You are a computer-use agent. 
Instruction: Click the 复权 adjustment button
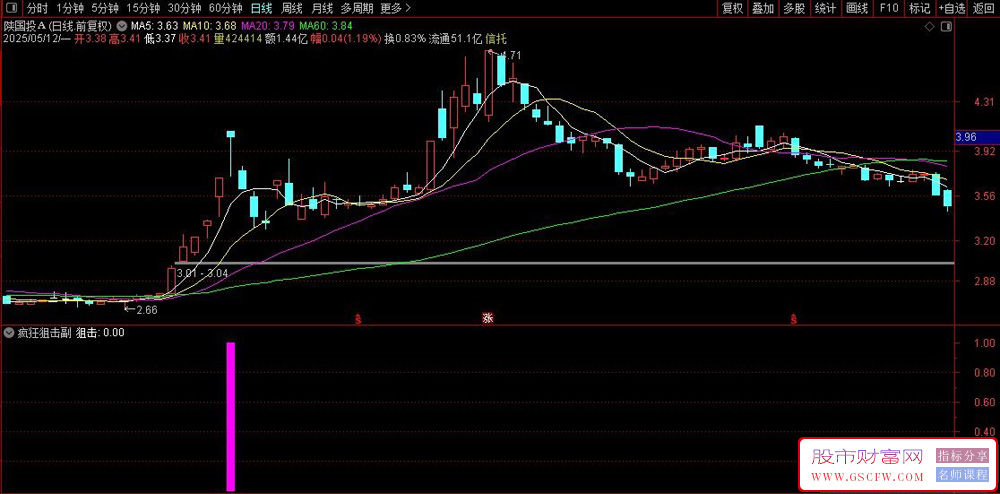[732, 8]
